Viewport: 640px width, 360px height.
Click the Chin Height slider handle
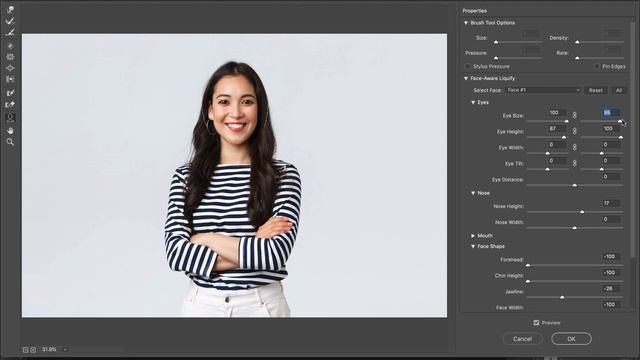(x=528, y=281)
